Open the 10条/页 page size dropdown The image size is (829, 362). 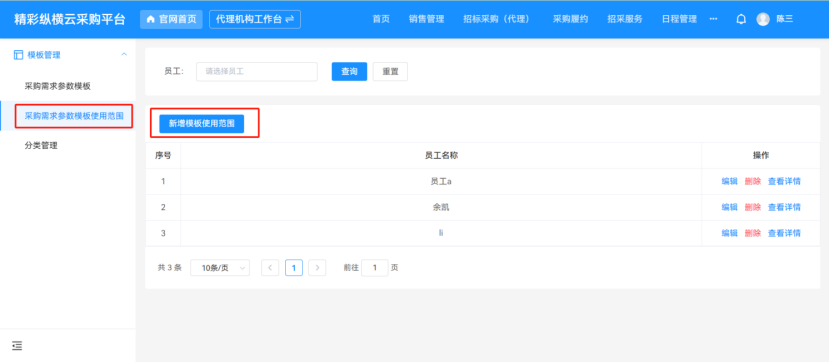pos(220,268)
